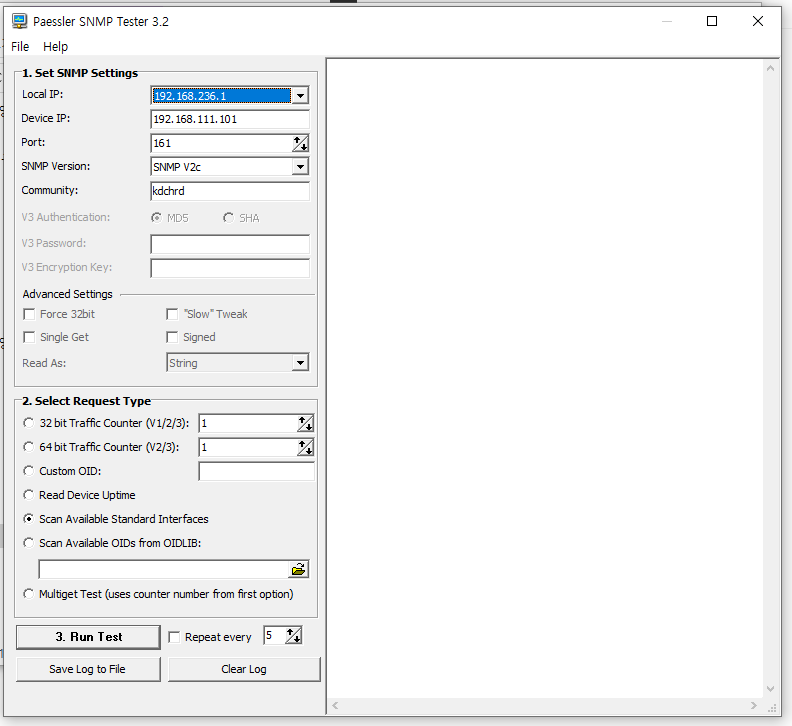
Task: Close the SNMP Tester window
Action: pos(758,21)
